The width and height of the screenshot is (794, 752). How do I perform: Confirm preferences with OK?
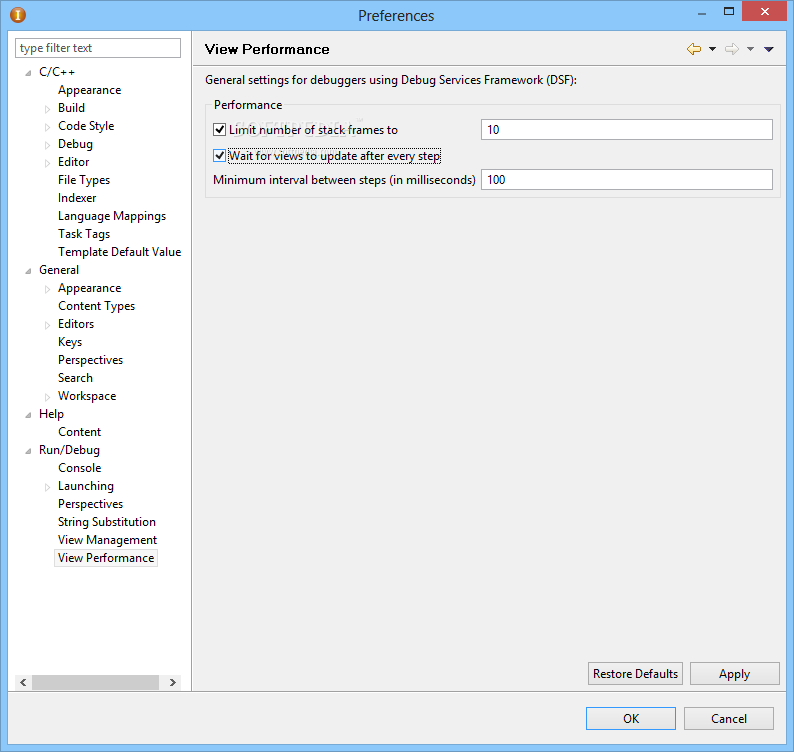pyautogui.click(x=630, y=719)
